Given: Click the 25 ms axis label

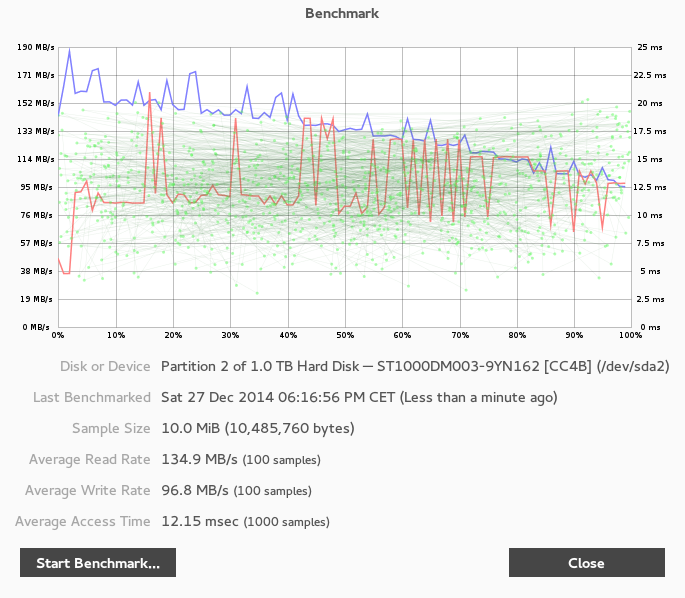Looking at the screenshot, I should pyautogui.click(x=650, y=47).
